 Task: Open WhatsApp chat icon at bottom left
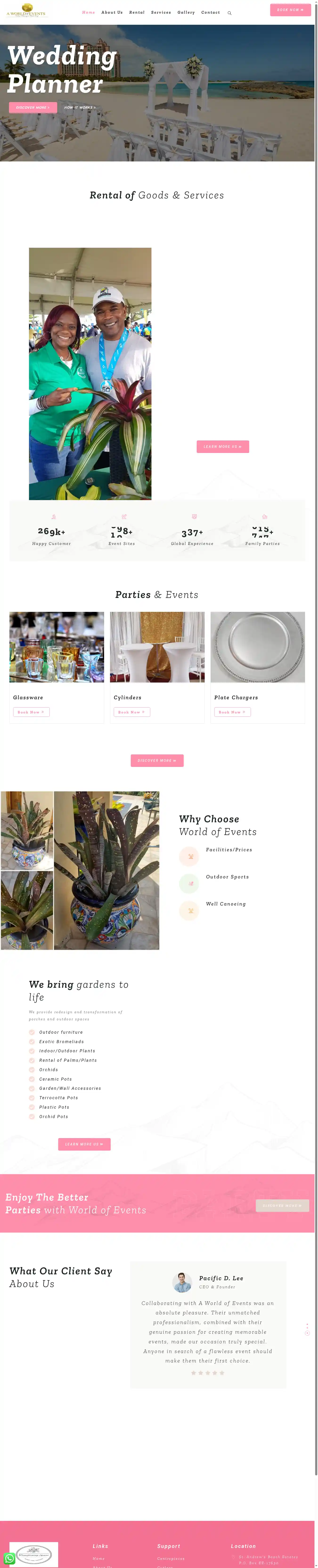pyautogui.click(x=10, y=1559)
